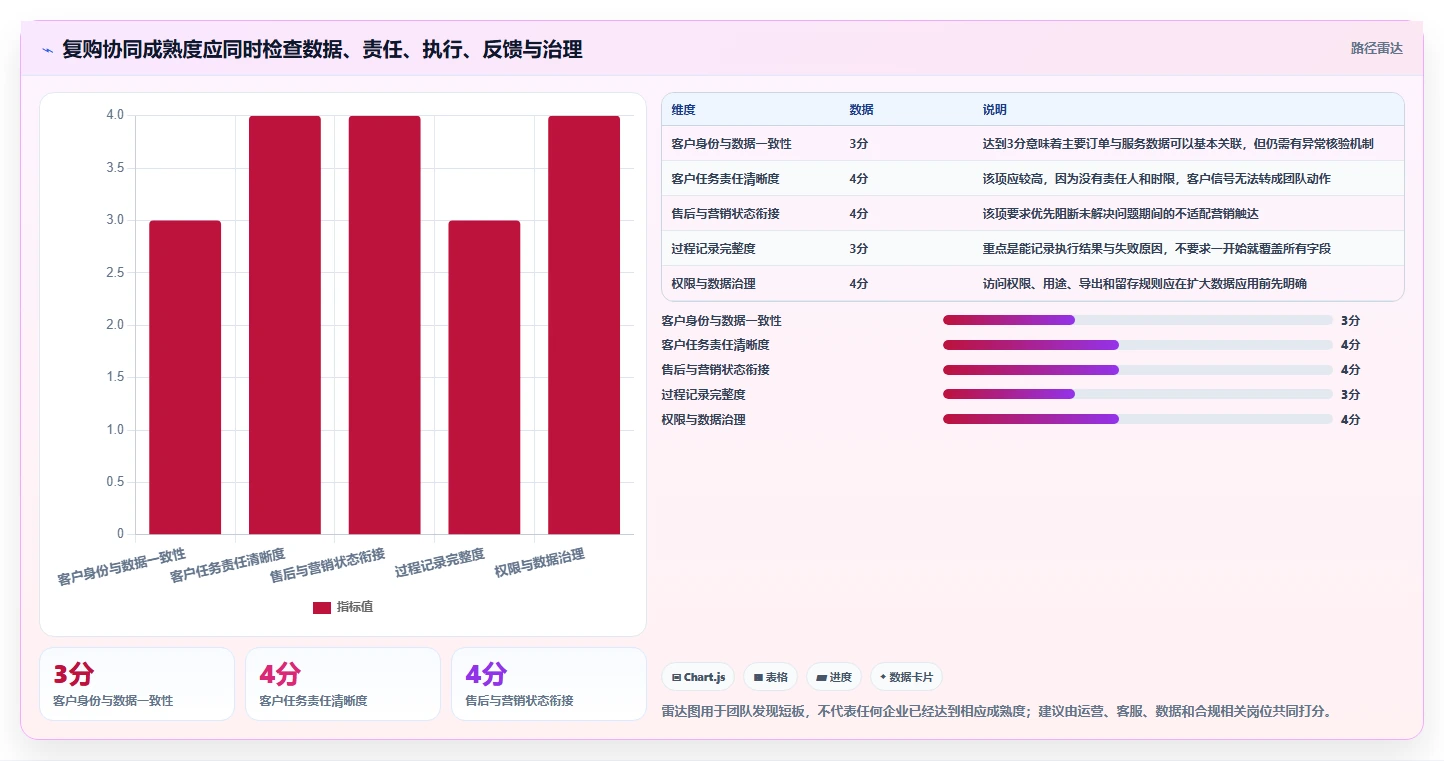1444x761 pixels.
Task: Click the 2.5 y-axis tick label
Action: point(115,273)
